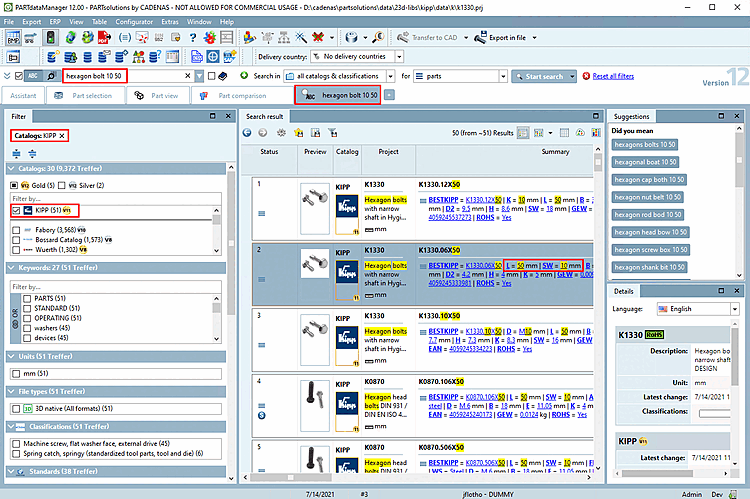Click the PDF export icon
The width and height of the screenshot is (750, 499).
pos(104,37)
